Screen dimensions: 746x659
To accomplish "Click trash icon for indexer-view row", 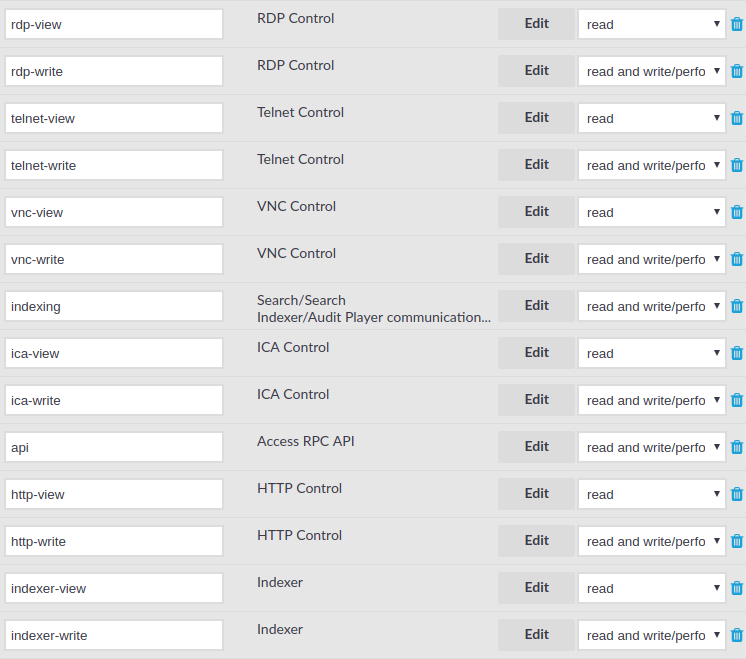I will 736,588.
